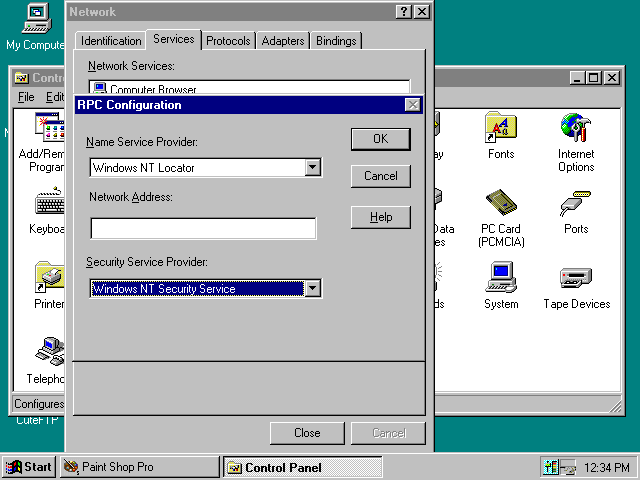This screenshot has height=480, width=640.
Task: Open the Internet Options icon
Action: [576, 129]
